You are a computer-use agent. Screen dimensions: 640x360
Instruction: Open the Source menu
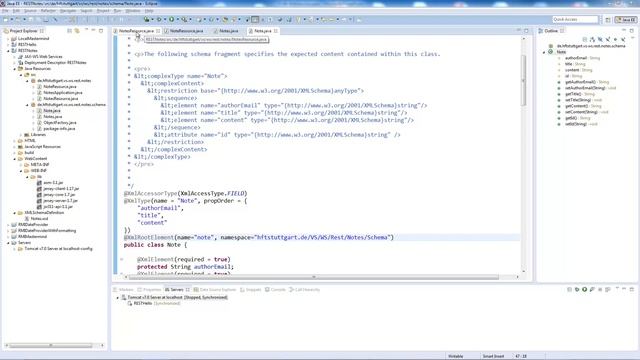pos(30,11)
